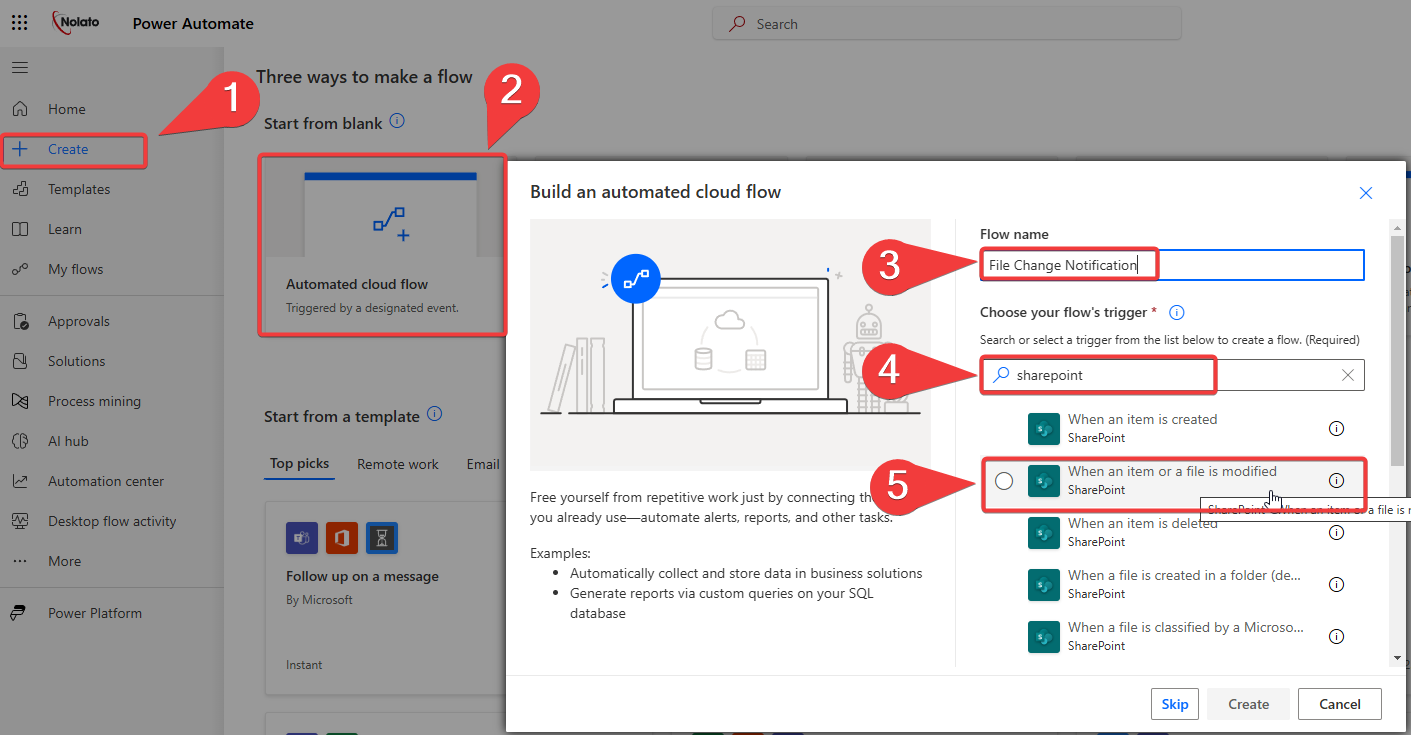Open Approvals in the sidebar
The width and height of the screenshot is (1411, 735).
click(x=79, y=321)
